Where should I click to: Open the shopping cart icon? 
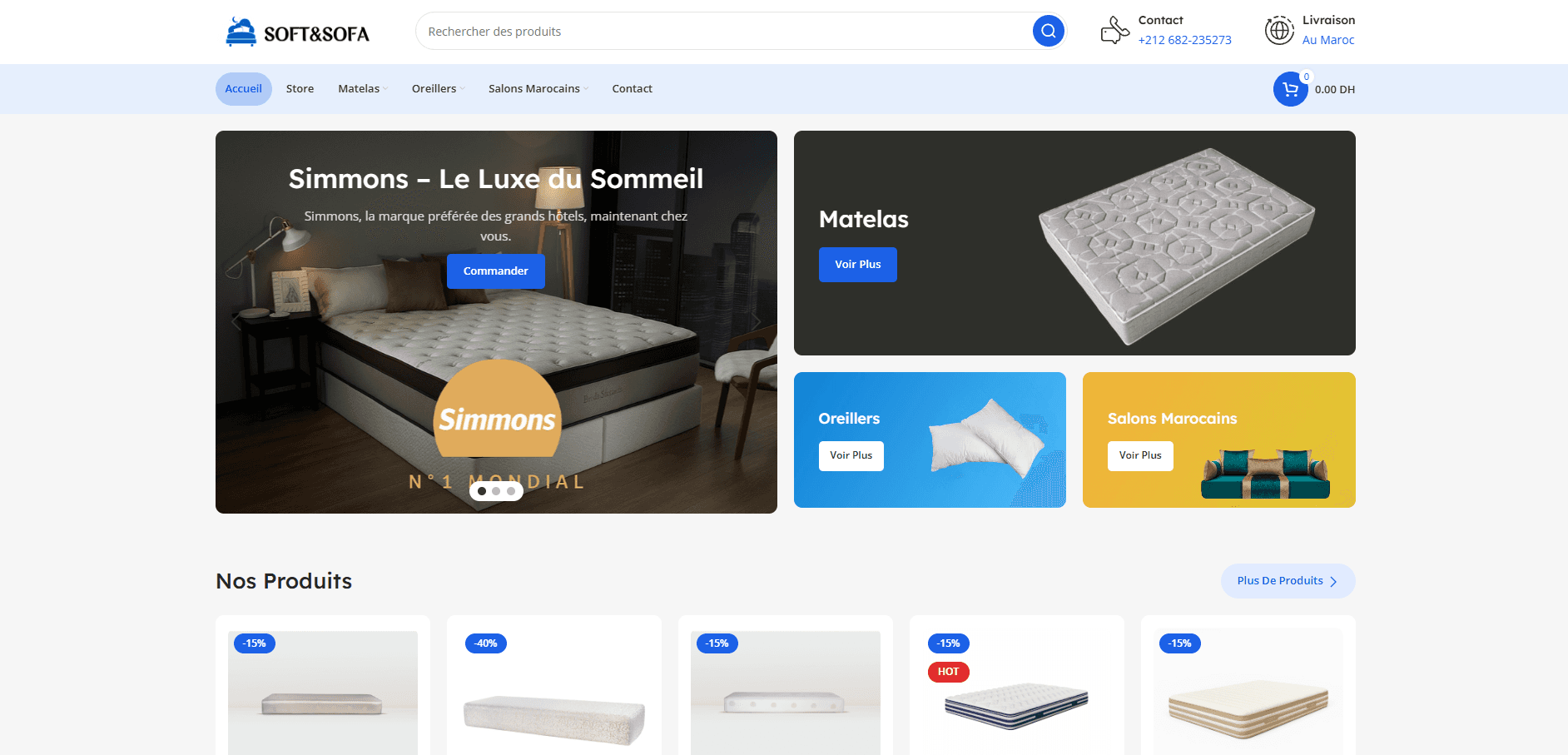(1290, 89)
